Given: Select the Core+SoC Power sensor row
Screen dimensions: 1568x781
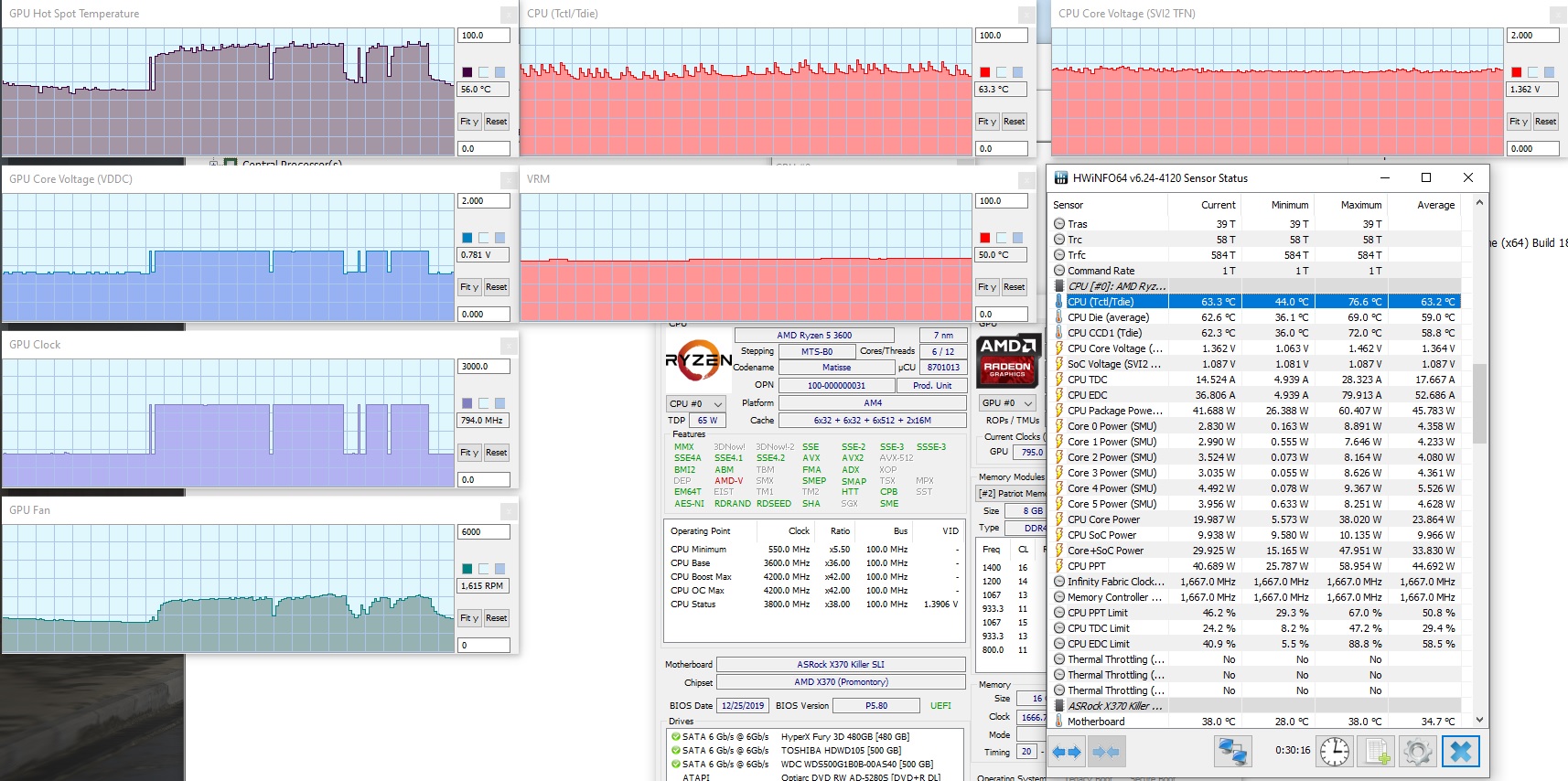Looking at the screenshot, I should point(1255,551).
